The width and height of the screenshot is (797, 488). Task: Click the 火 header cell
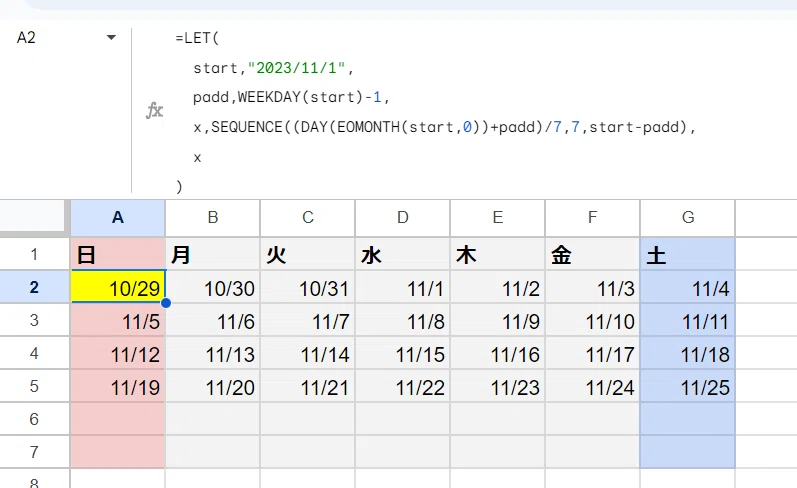click(x=308, y=254)
